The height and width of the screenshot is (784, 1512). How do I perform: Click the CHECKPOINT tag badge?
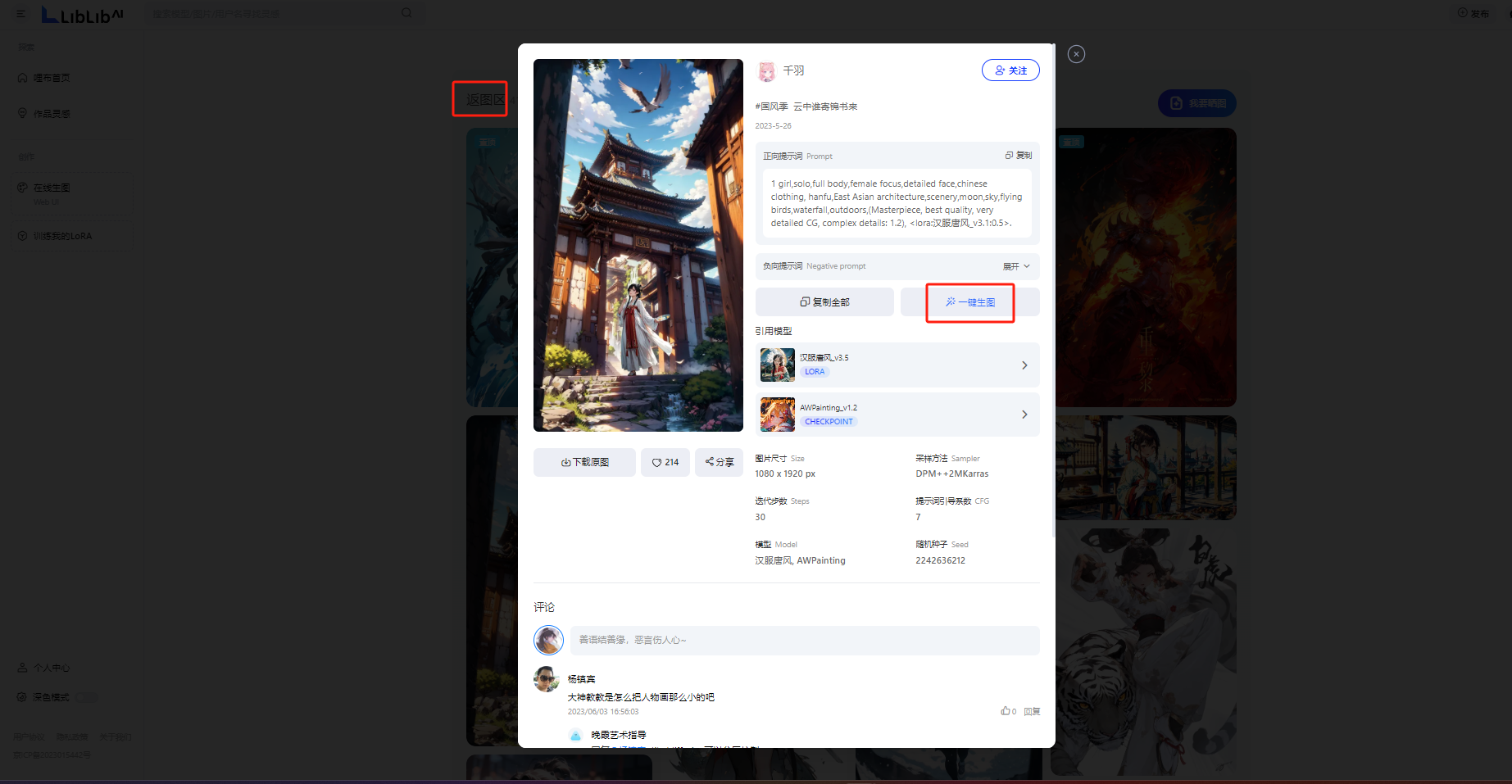tap(829, 422)
